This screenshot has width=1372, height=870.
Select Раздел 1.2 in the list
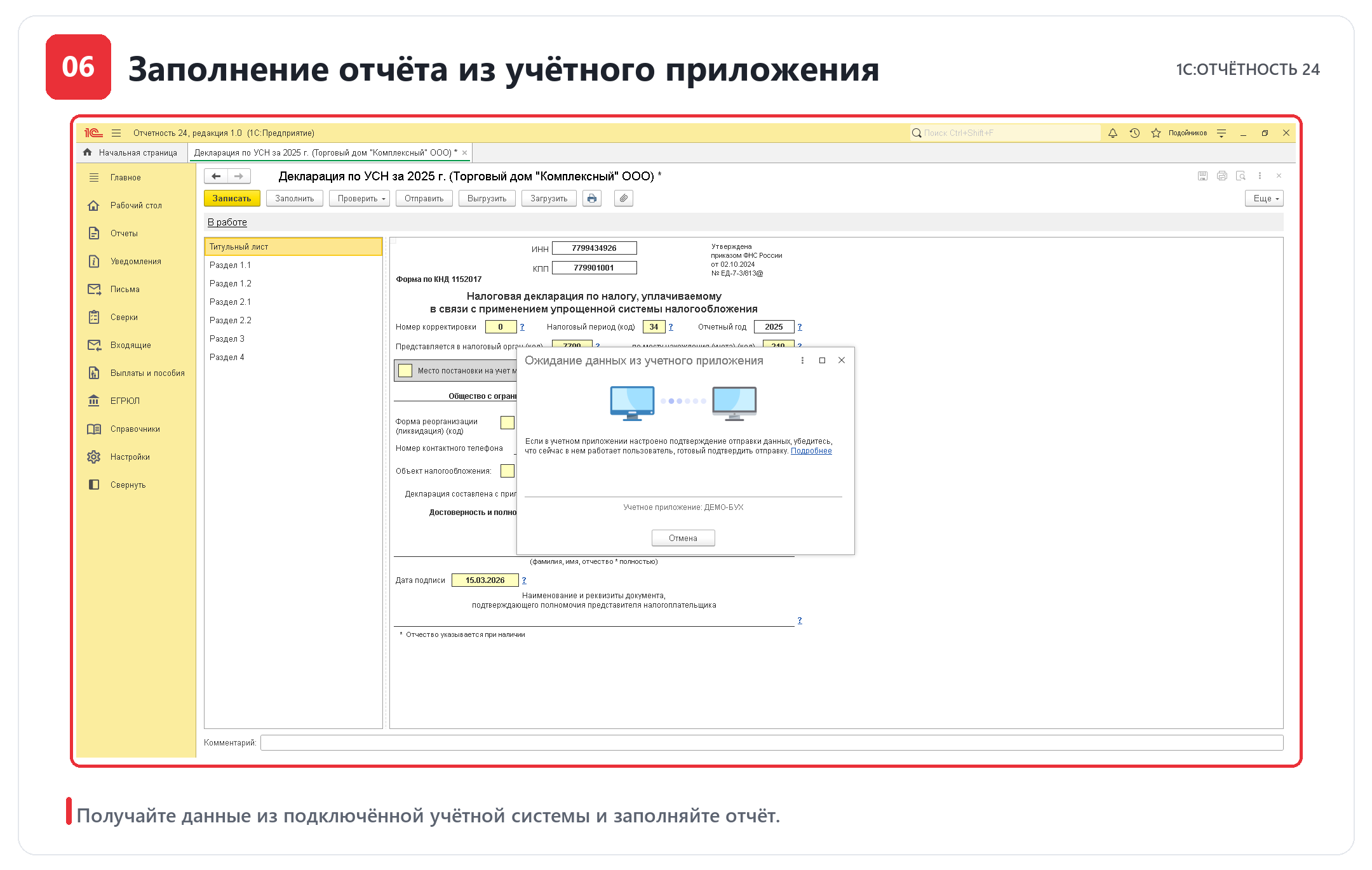point(293,283)
